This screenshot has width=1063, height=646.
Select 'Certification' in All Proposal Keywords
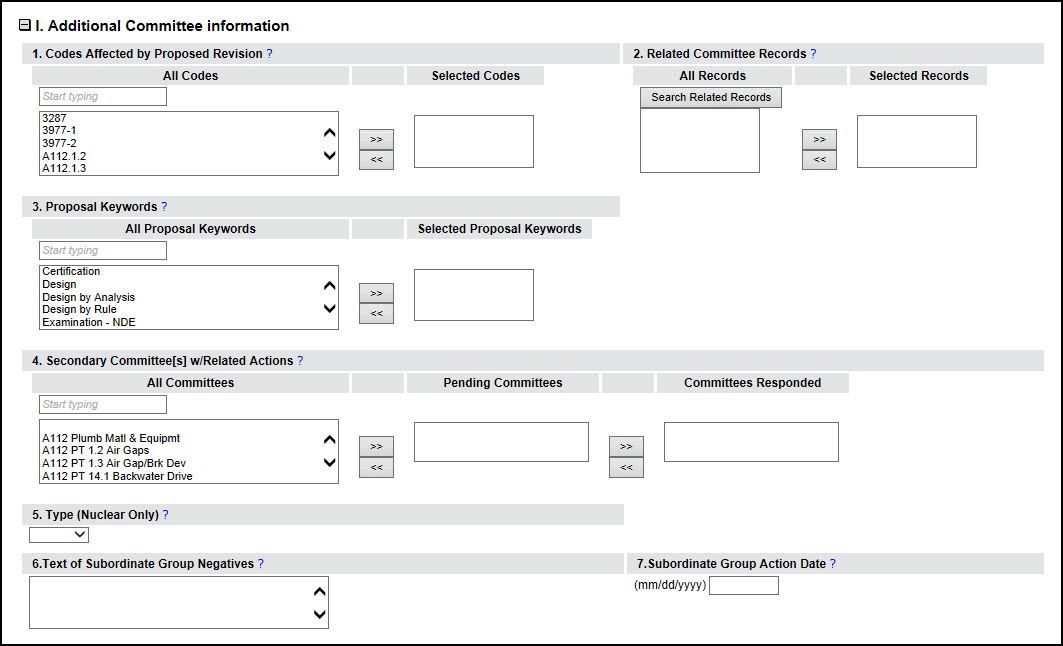tap(70, 271)
